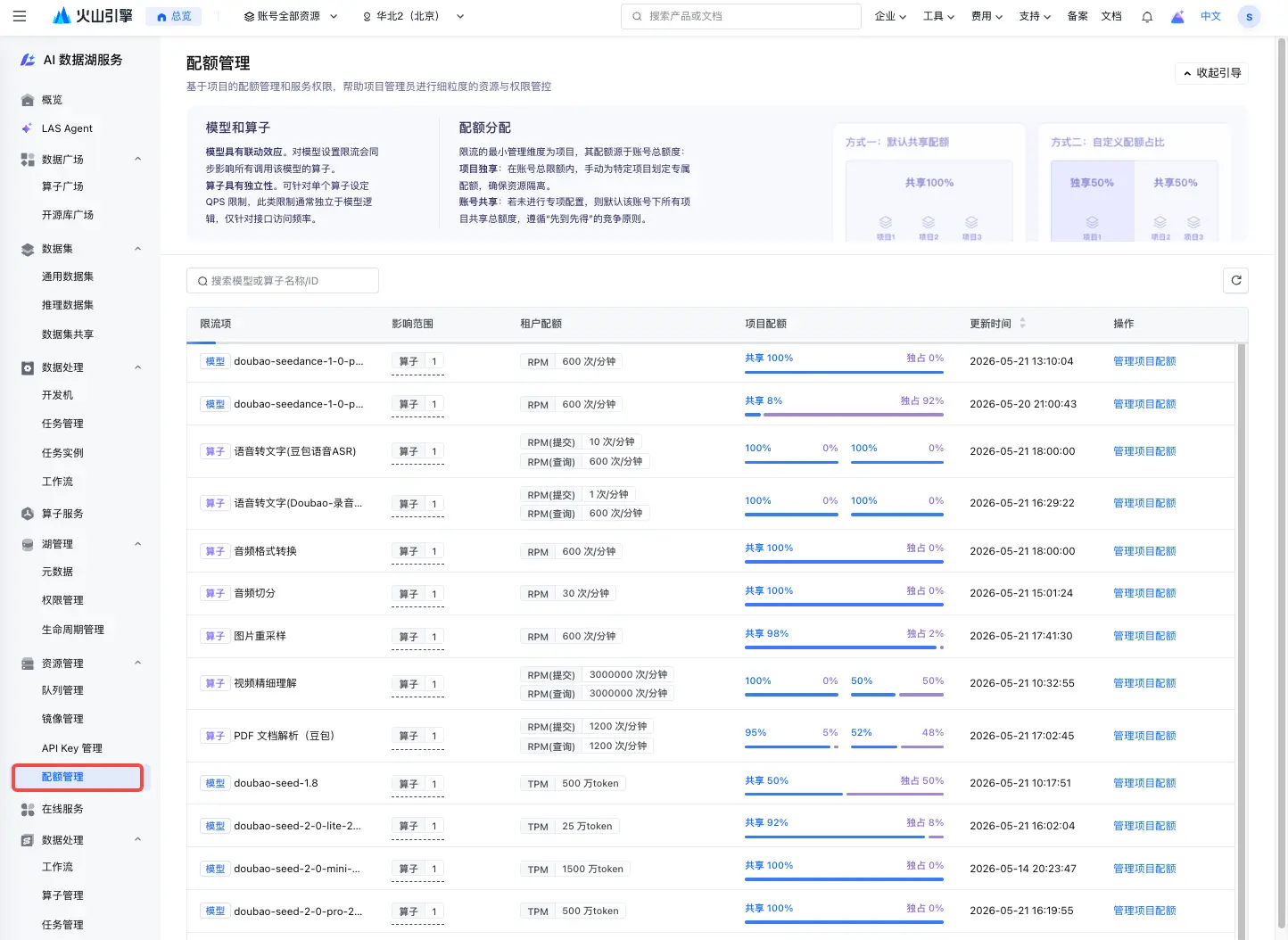Expand the 费用 header menu

pyautogui.click(x=987, y=16)
